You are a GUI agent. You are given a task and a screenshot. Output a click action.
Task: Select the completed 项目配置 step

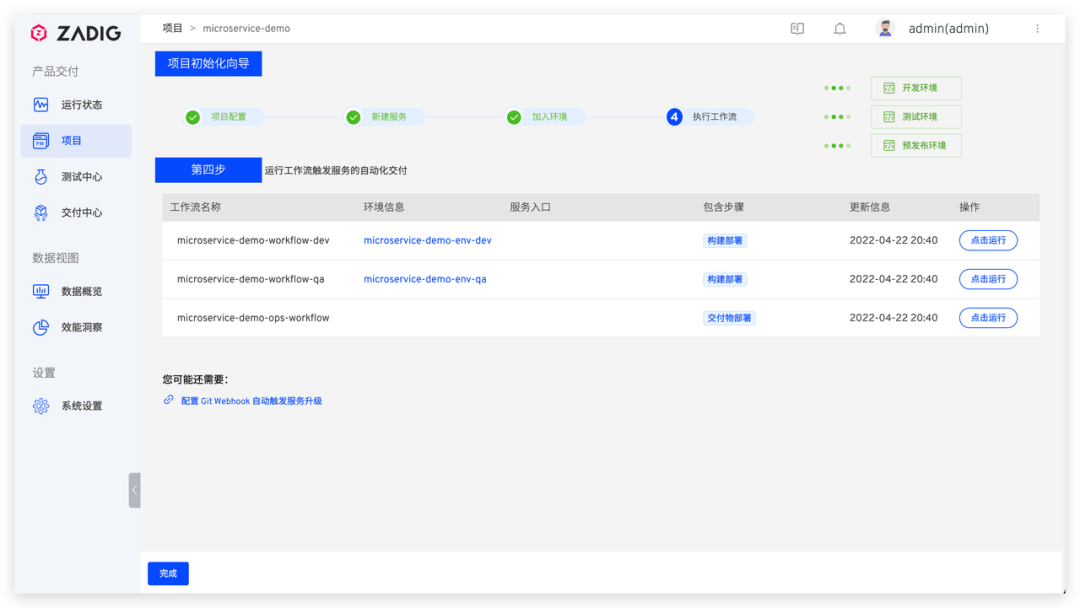[222, 117]
